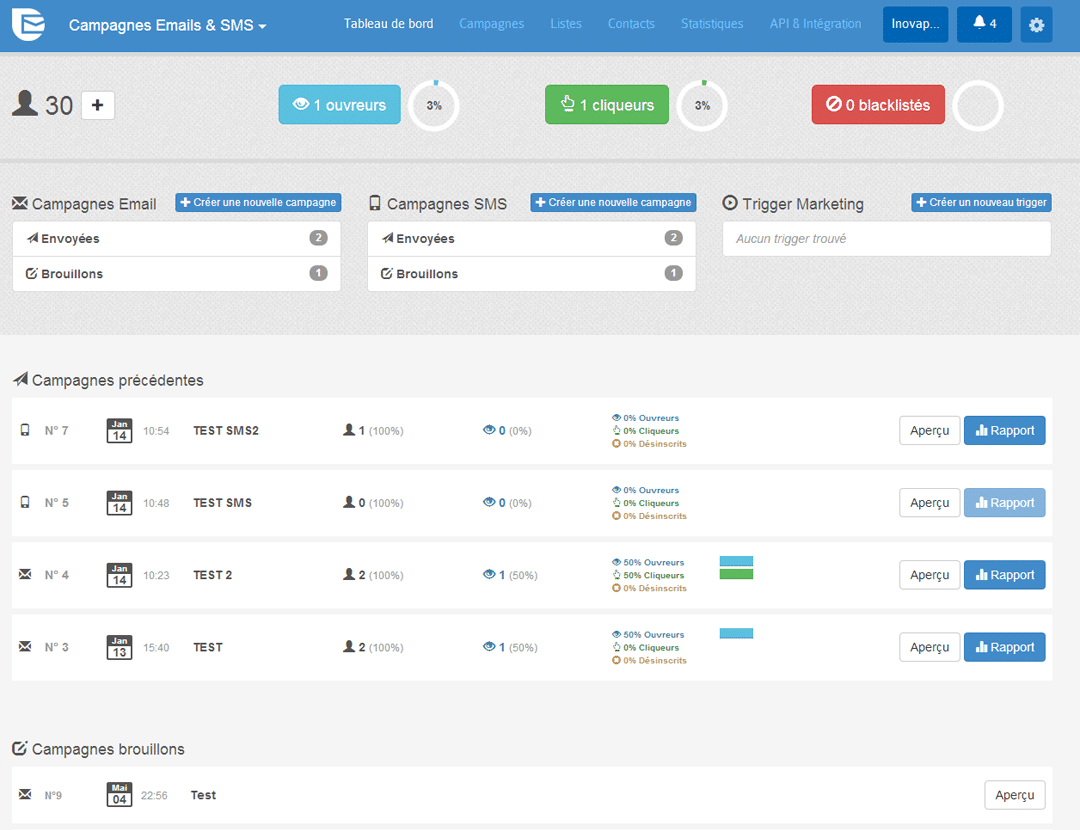
Task: Click the envelope logo icon in header
Action: click(x=28, y=24)
